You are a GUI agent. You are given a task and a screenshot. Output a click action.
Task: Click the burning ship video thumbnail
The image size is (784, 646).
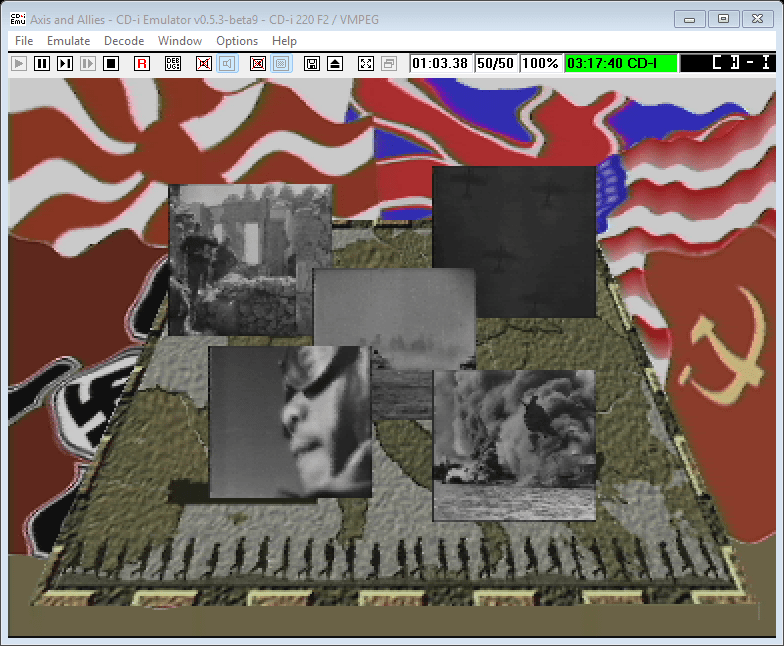[x=514, y=445]
